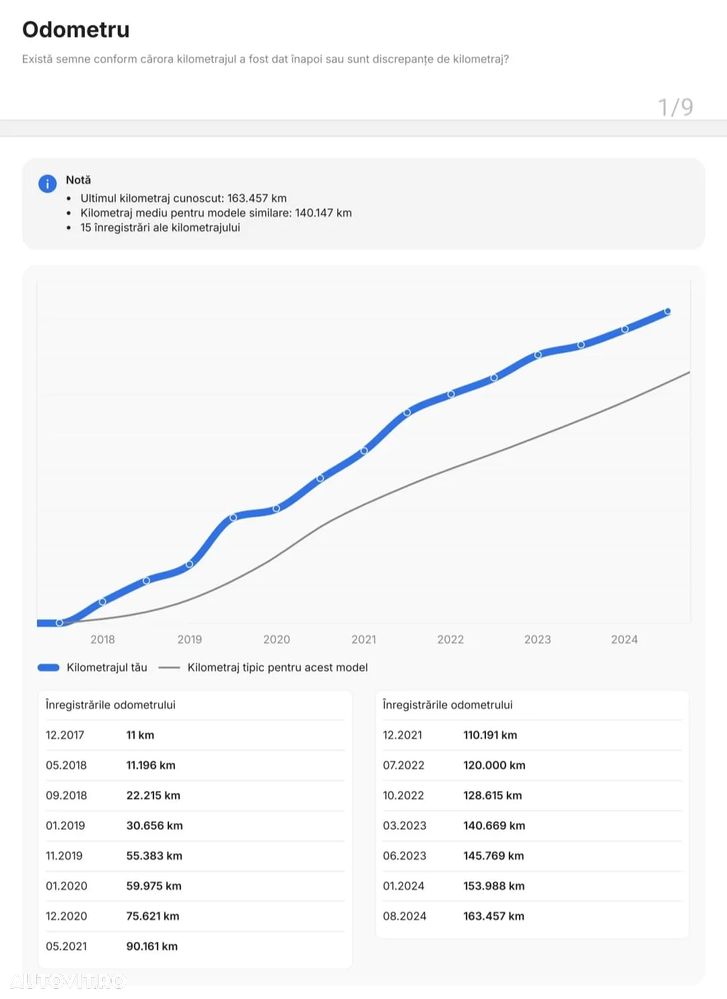The width and height of the screenshot is (727, 999).
Task: Select the first data point on the blue line
Action: [59, 622]
